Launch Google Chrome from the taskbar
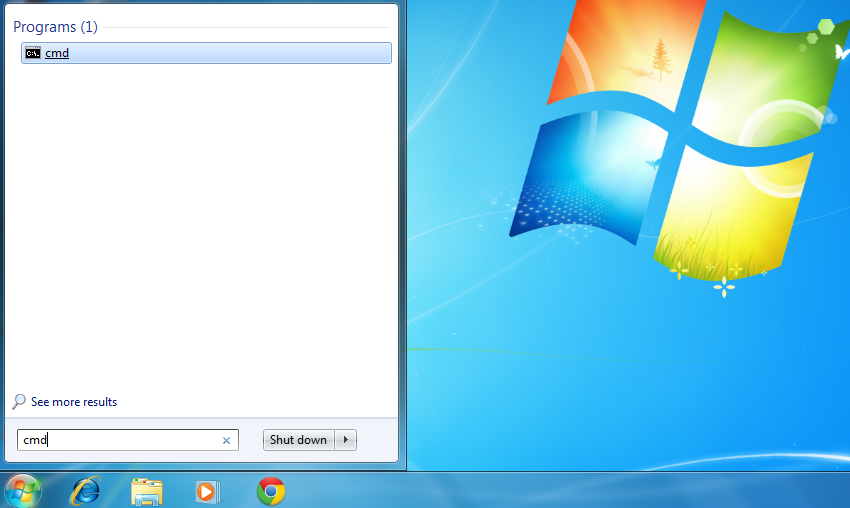 tap(271, 491)
